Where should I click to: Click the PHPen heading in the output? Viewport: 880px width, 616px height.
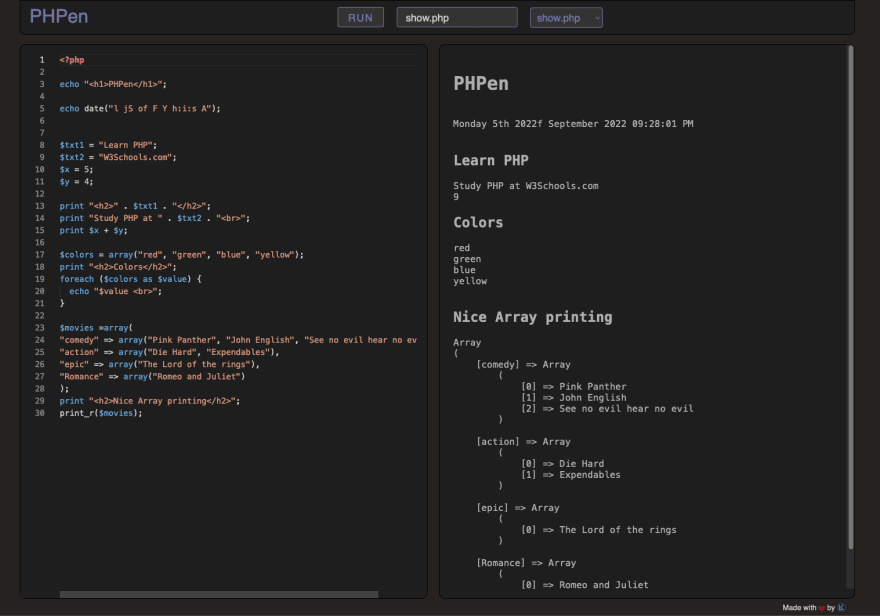pos(481,84)
